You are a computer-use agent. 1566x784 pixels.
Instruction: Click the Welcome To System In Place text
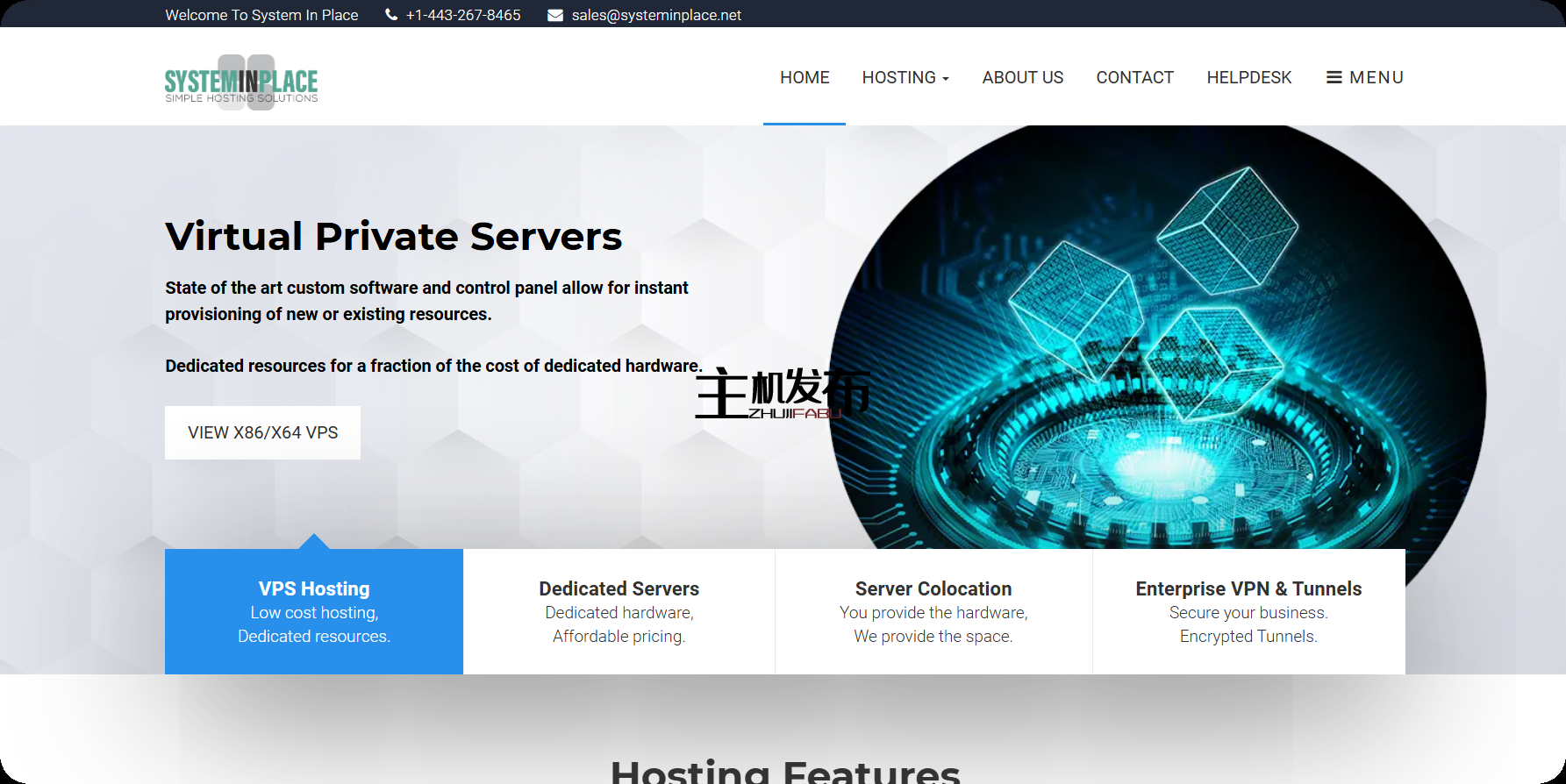click(x=261, y=15)
